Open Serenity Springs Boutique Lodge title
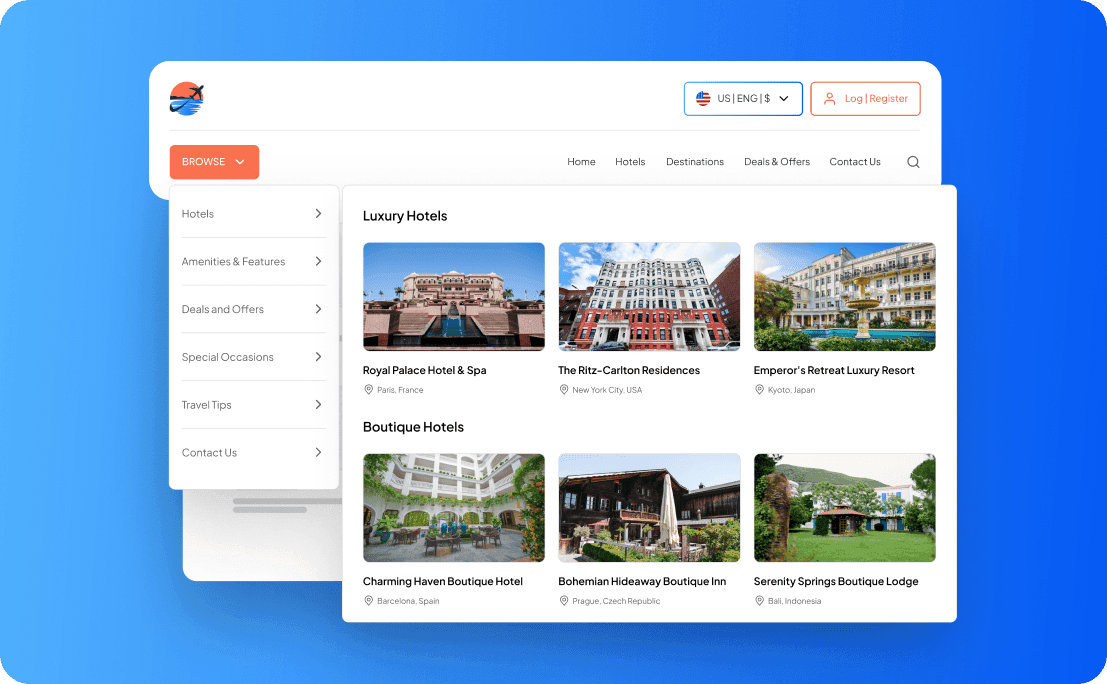1107x684 pixels. click(836, 581)
